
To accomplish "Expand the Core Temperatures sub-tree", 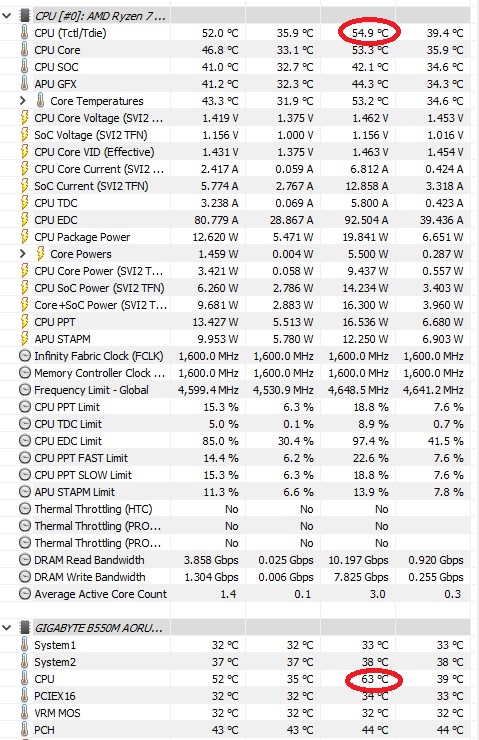I will coord(22,101).
